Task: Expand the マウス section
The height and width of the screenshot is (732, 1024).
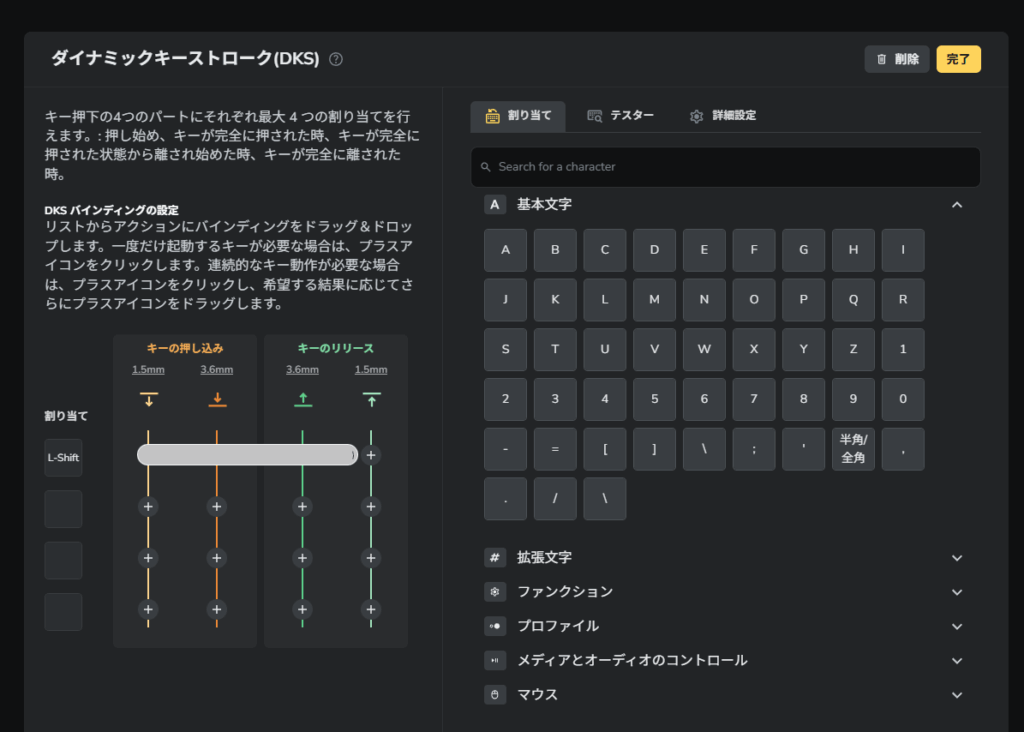Action: point(956,695)
